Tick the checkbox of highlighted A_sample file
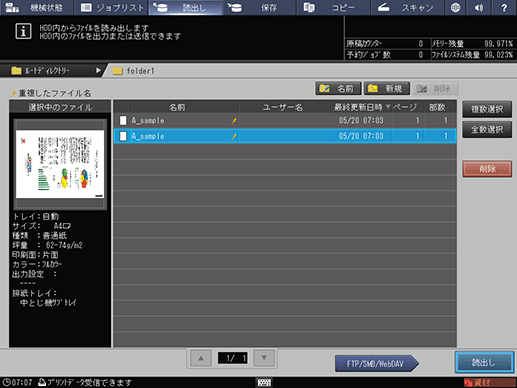This screenshot has height=388, width=517. pyautogui.click(x=123, y=136)
